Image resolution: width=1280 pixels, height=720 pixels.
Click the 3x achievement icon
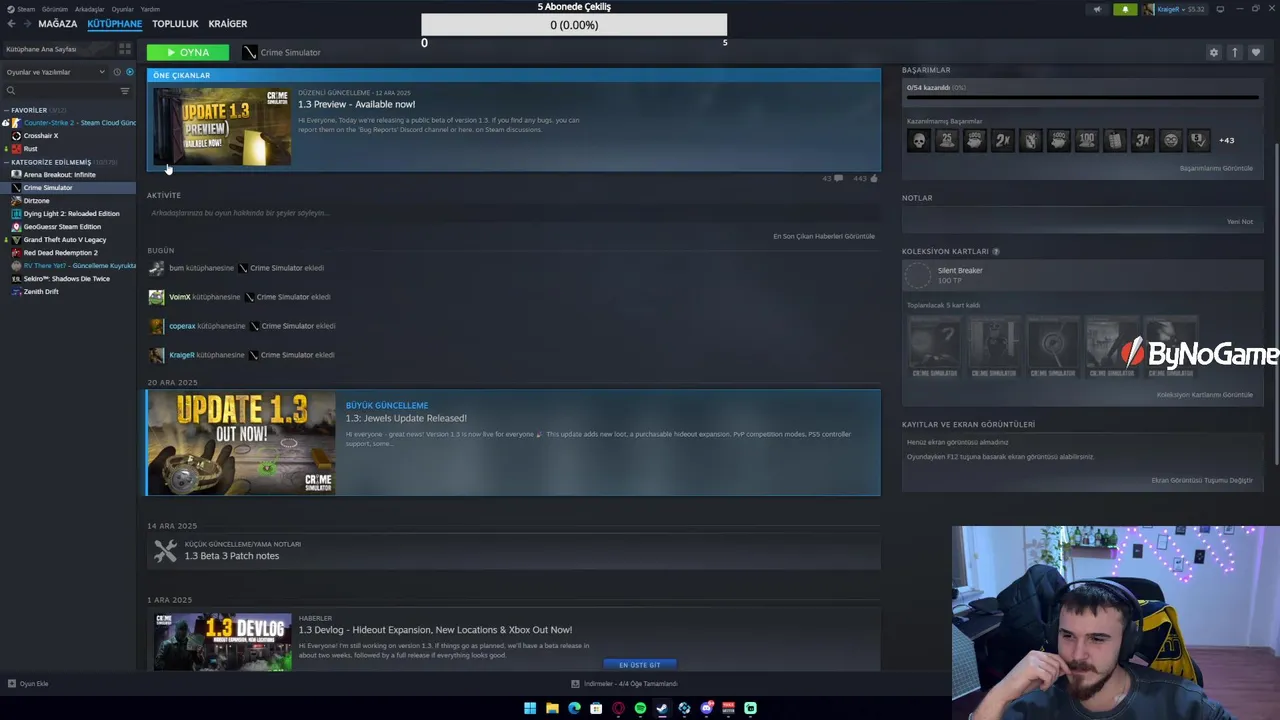coord(1142,140)
